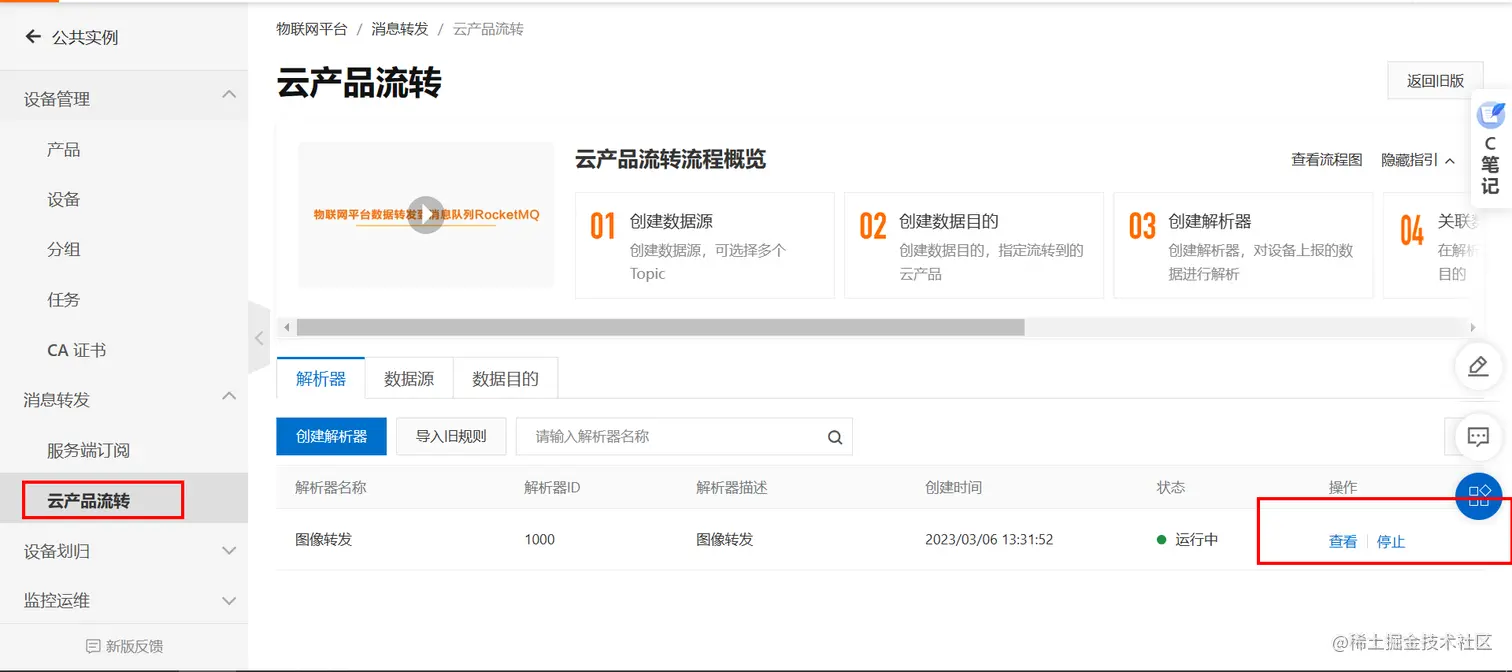Click the parser ID 1000 cell
This screenshot has height=672, width=1512.
click(539, 539)
